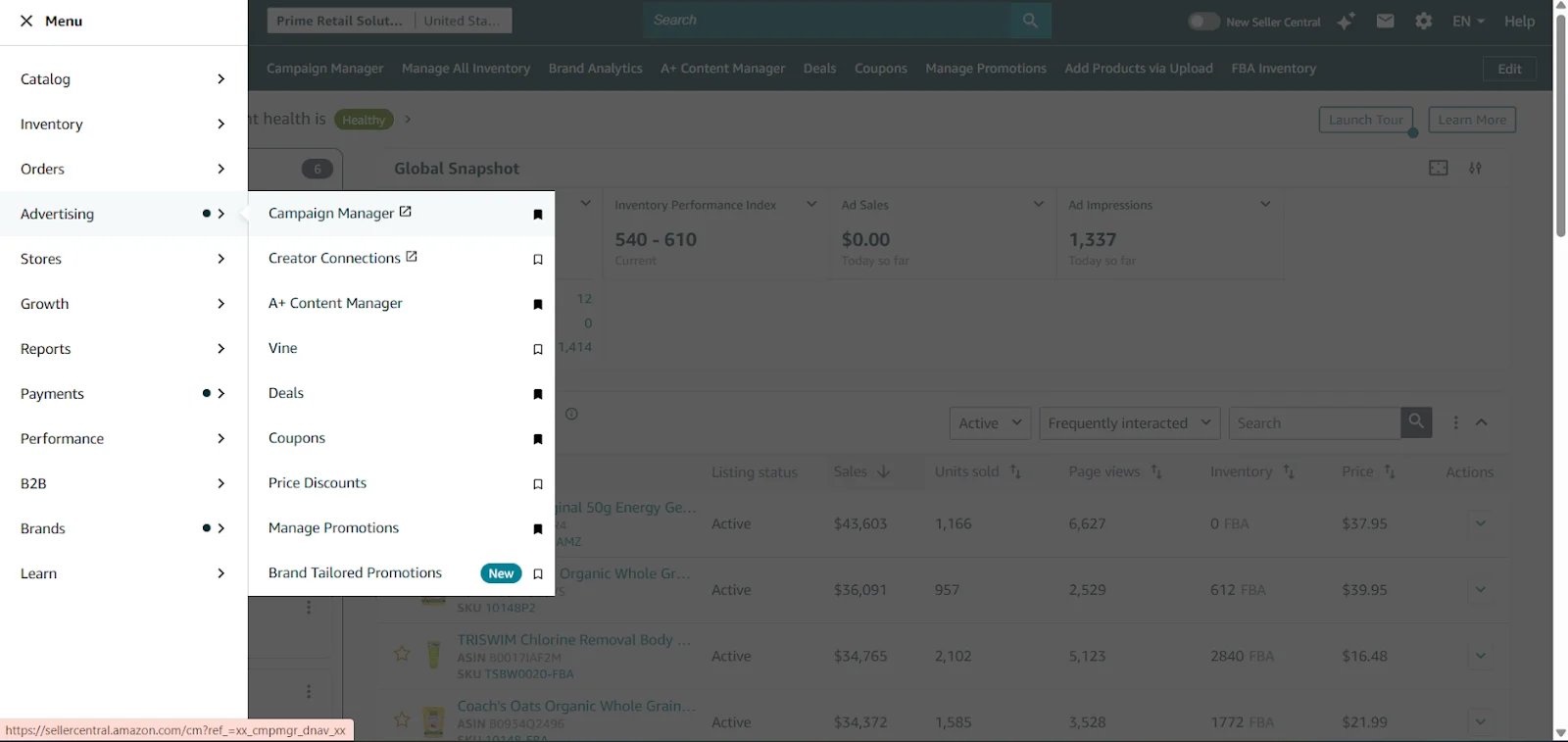Click the Learn More button
The image size is (1568, 742).
click(x=1472, y=120)
